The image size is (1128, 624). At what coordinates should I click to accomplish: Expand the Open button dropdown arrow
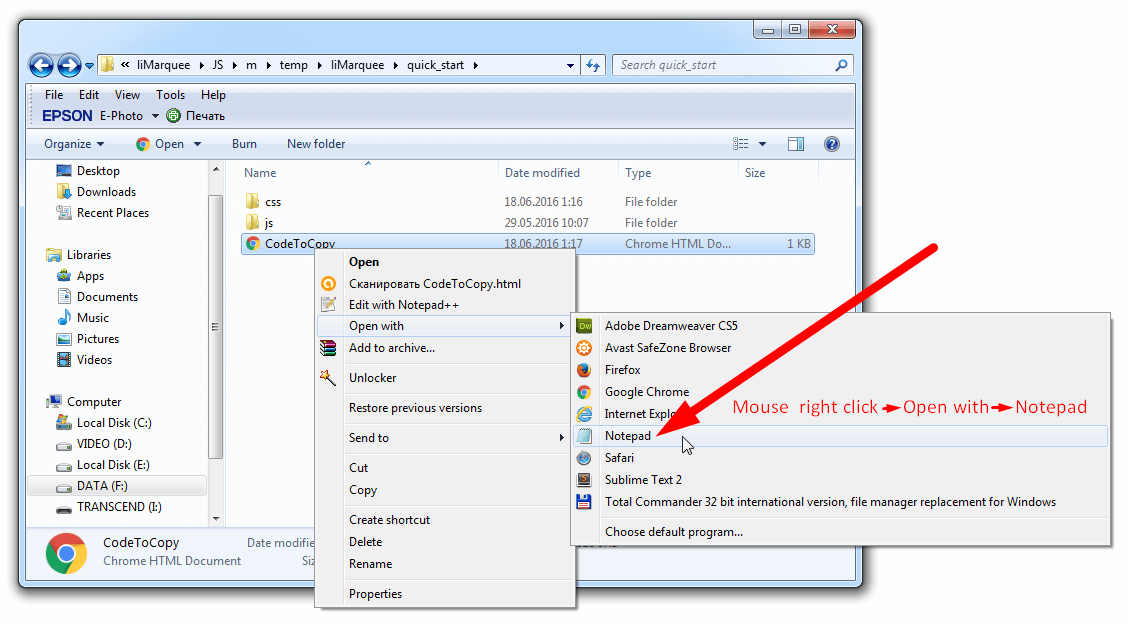pos(197,144)
